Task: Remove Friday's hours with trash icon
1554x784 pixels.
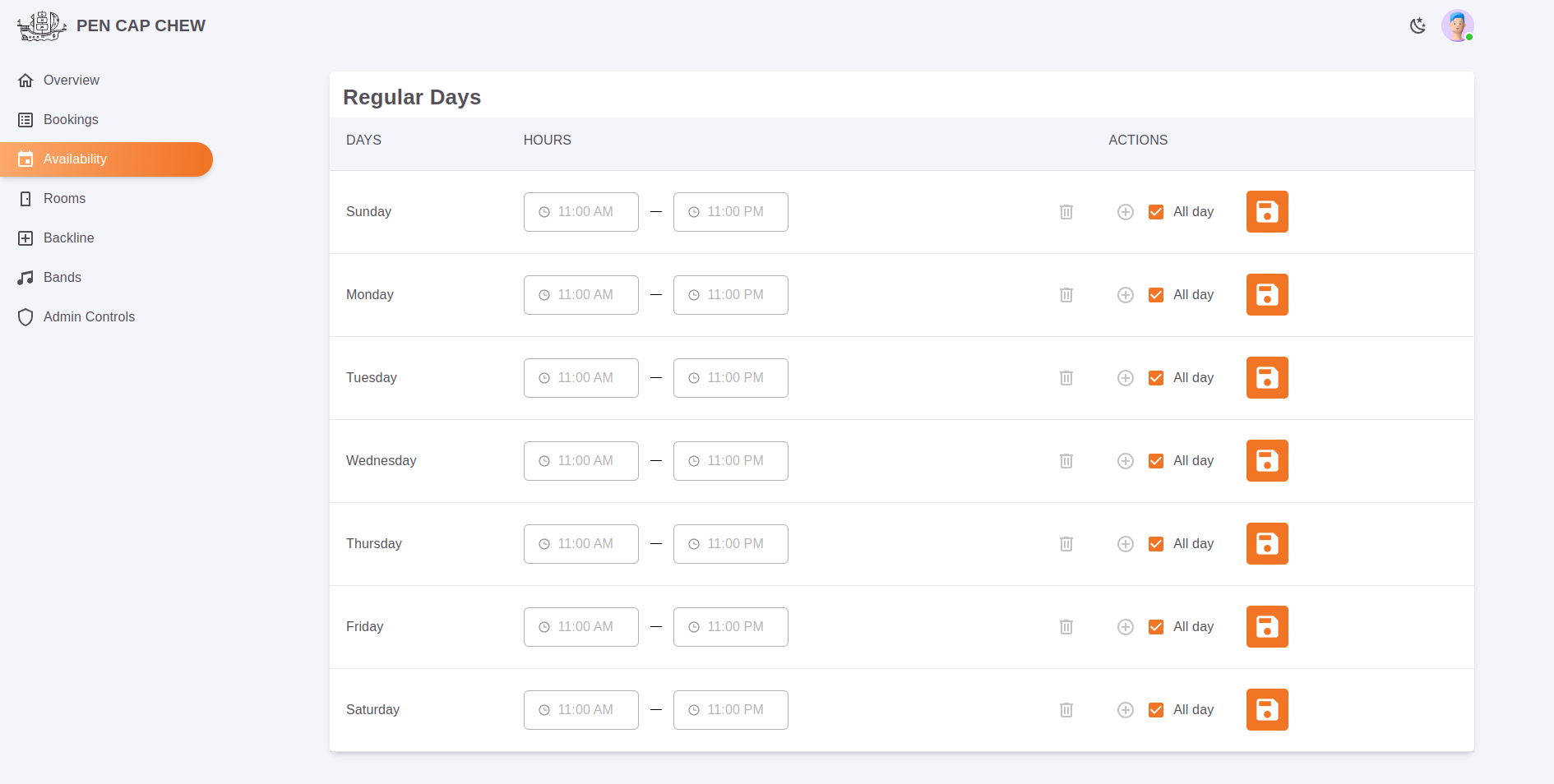Action: pyautogui.click(x=1066, y=627)
